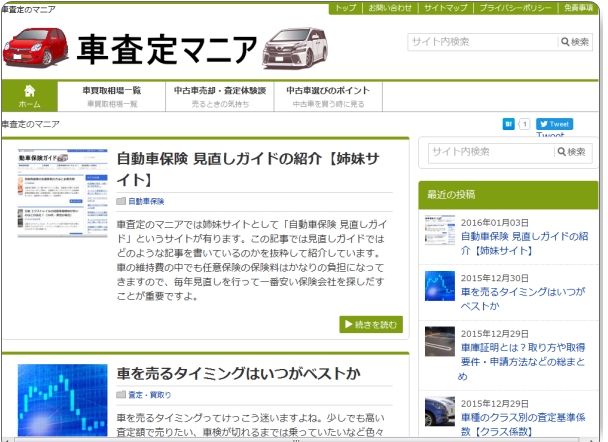The width and height of the screenshot is (608, 442).
Task: Open the 中古車売却・査定体験談 menu item
Action: tap(219, 96)
